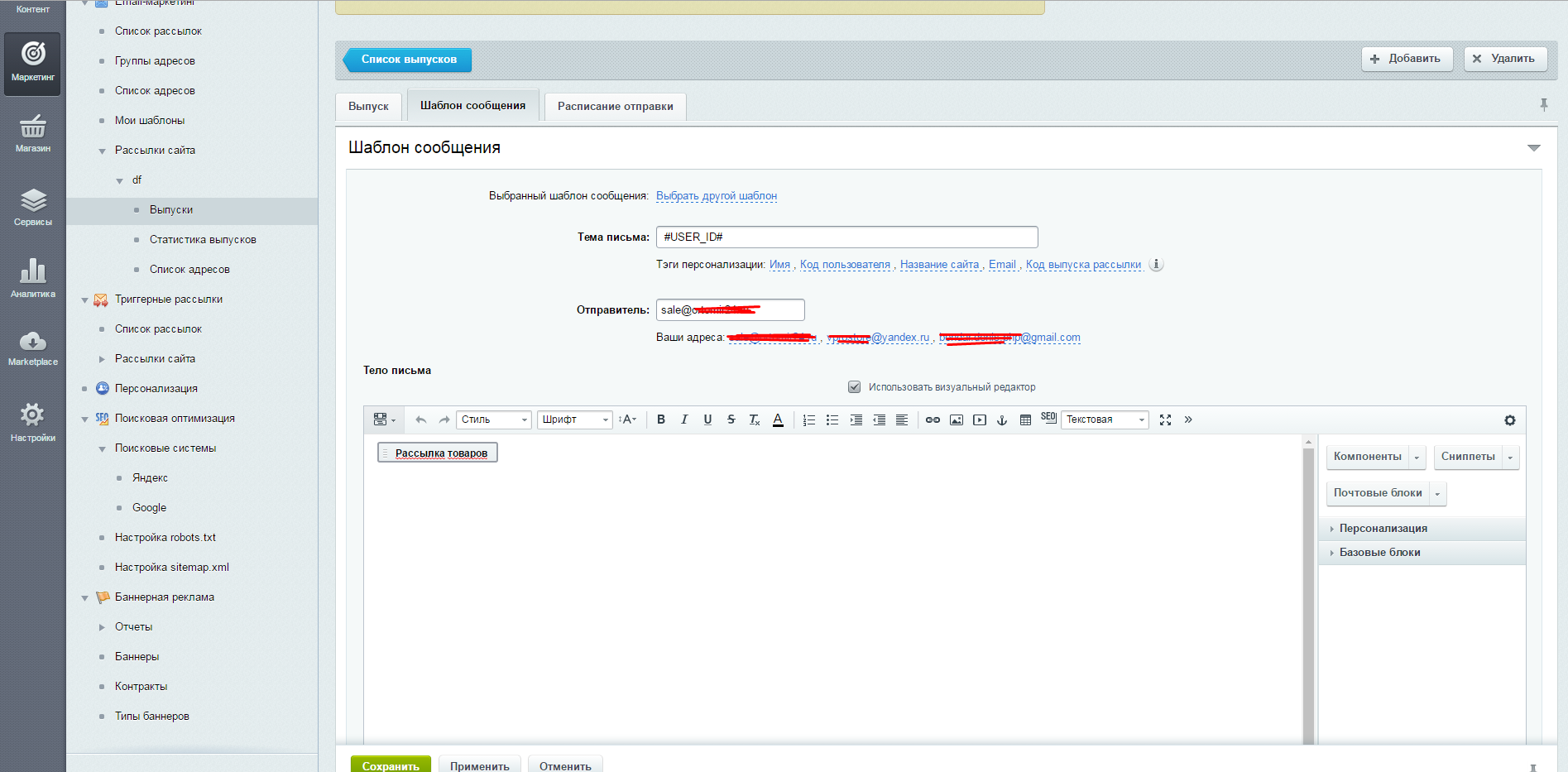
Task: Open the text alignment tool
Action: click(x=902, y=420)
